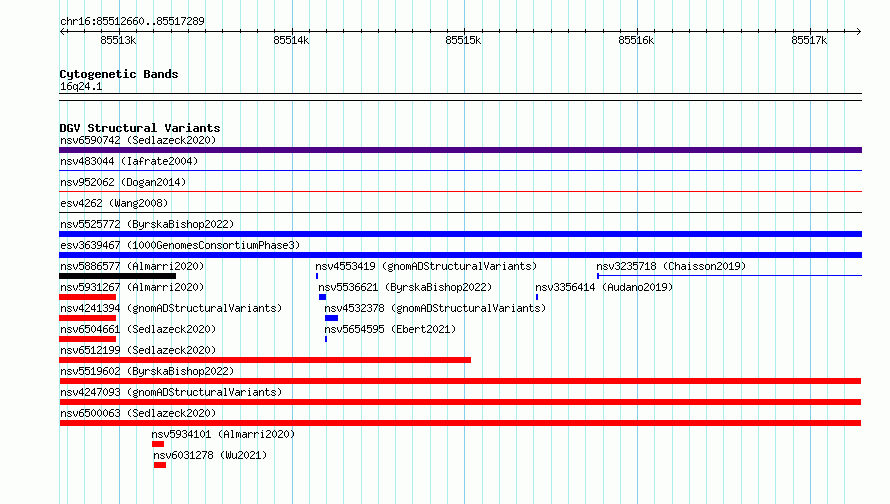
Task: Click the nsv6031278 (Wu2021) label
Action: pyautogui.click(x=210, y=455)
